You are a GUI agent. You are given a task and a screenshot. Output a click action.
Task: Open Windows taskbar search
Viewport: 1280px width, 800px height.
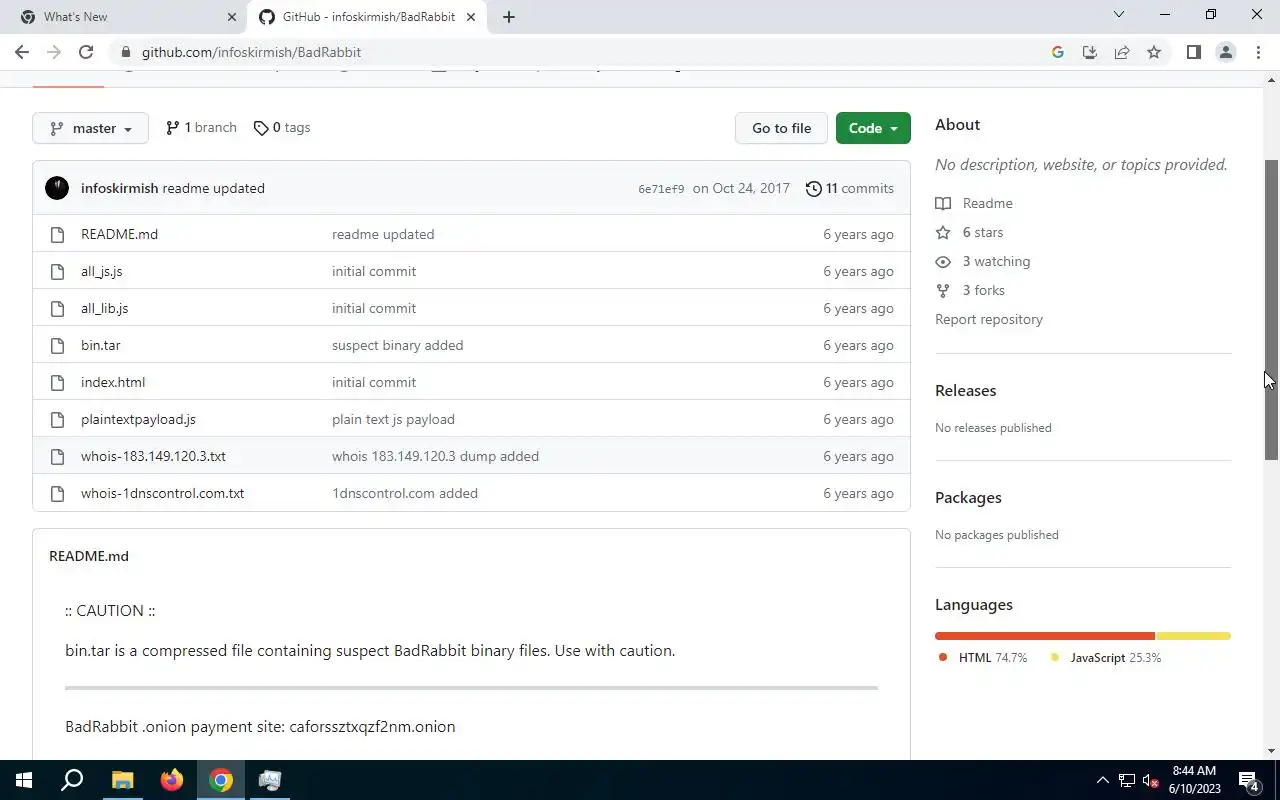pos(72,780)
